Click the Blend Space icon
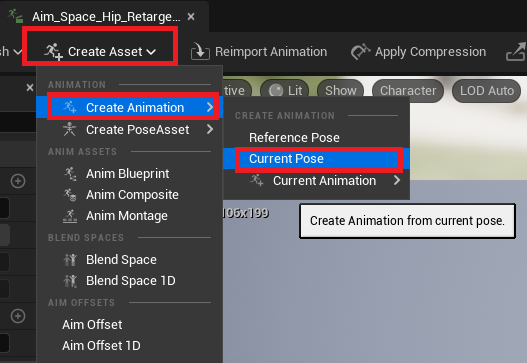The height and width of the screenshot is (363, 527). (x=70, y=260)
